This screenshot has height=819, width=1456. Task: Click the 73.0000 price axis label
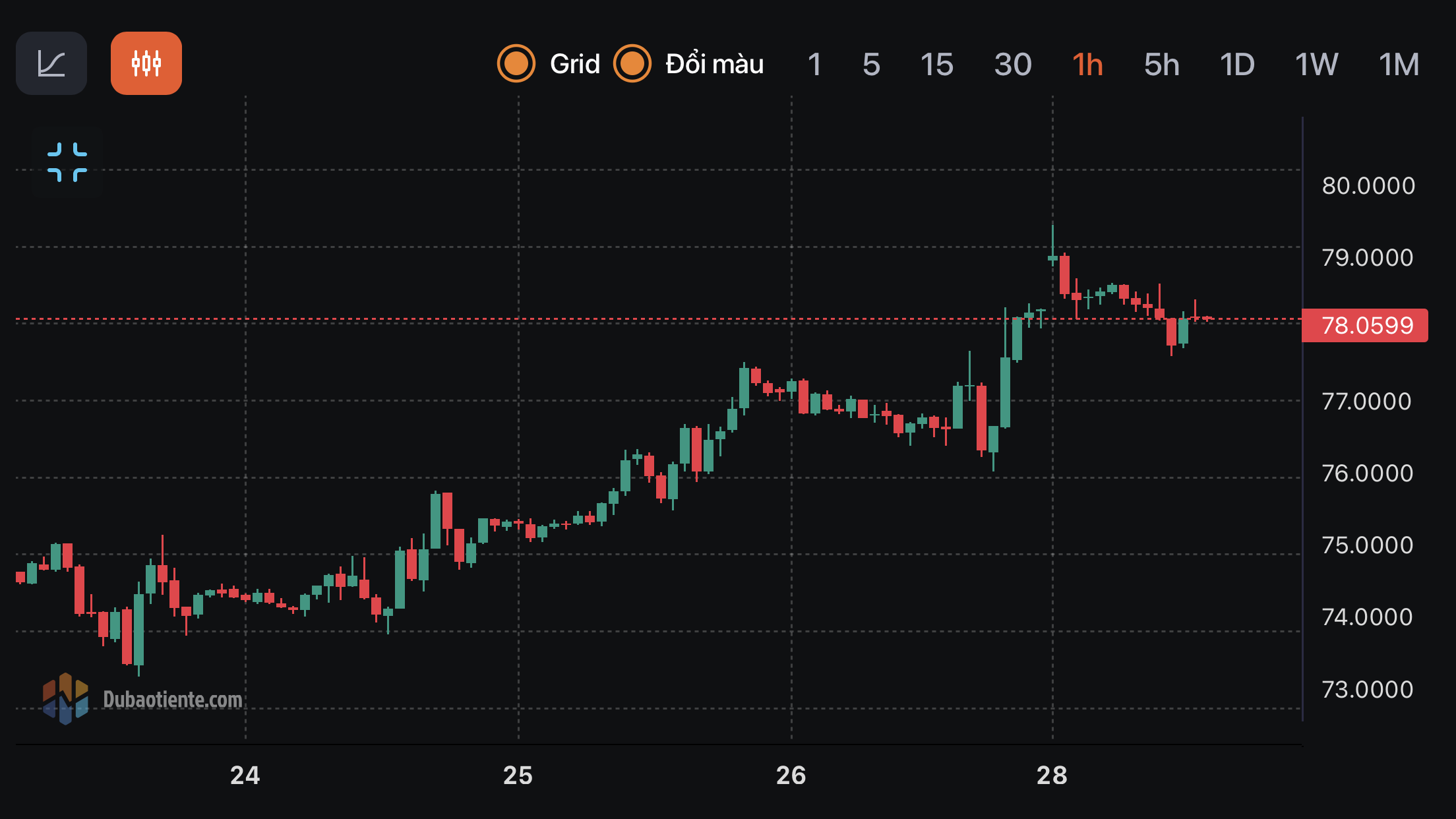tap(1368, 690)
